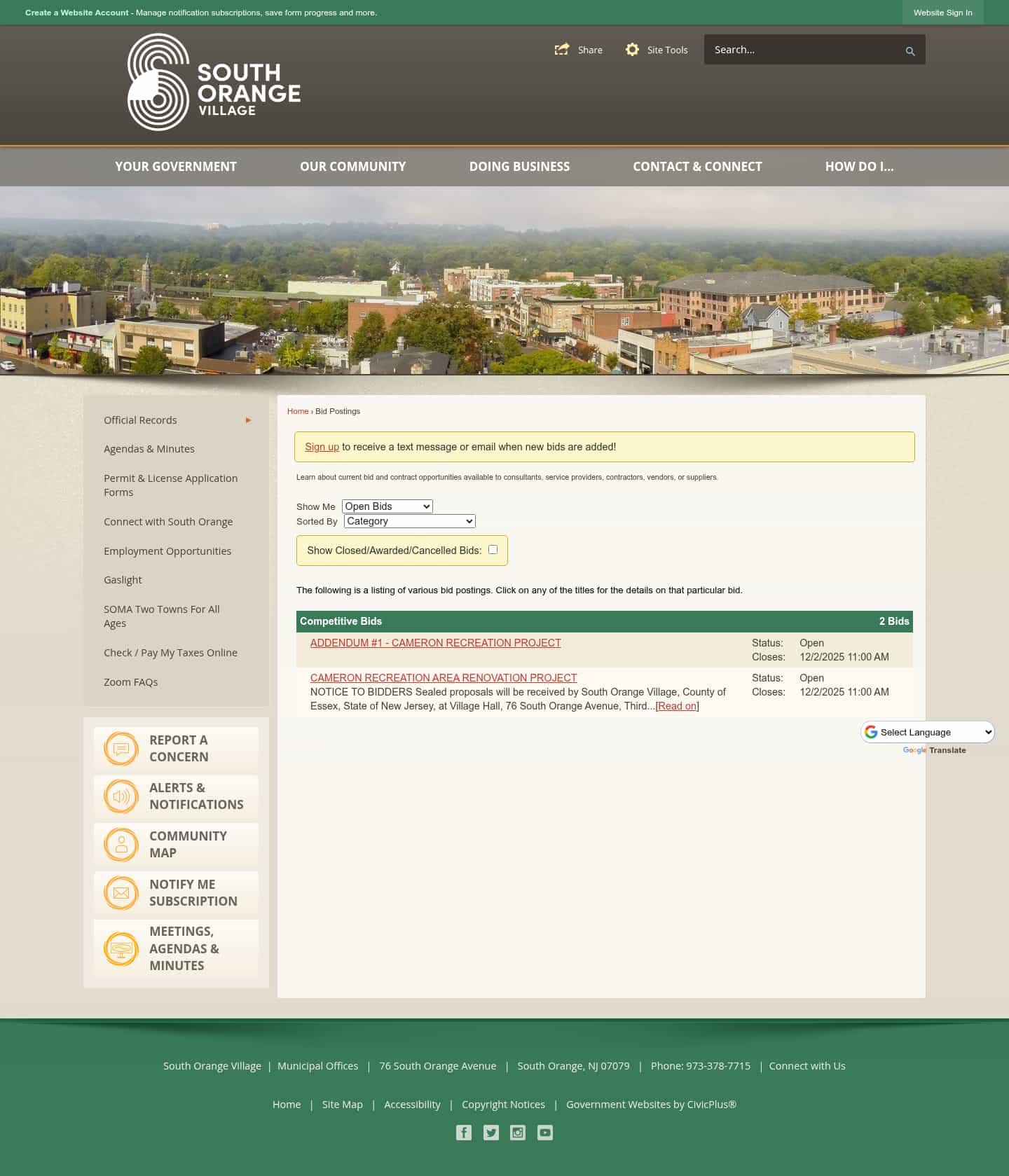Click the Site Tools text label

[667, 50]
